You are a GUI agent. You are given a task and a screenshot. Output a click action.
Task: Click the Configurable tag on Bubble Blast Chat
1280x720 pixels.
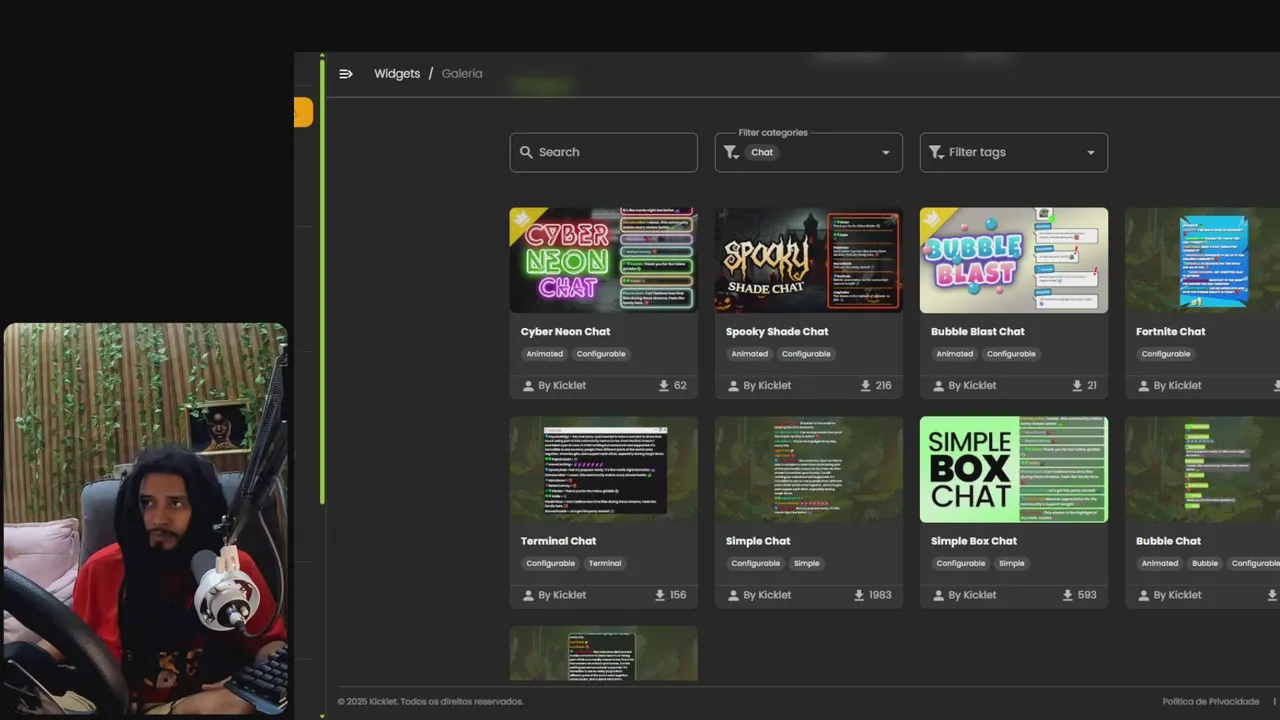[x=1011, y=354]
